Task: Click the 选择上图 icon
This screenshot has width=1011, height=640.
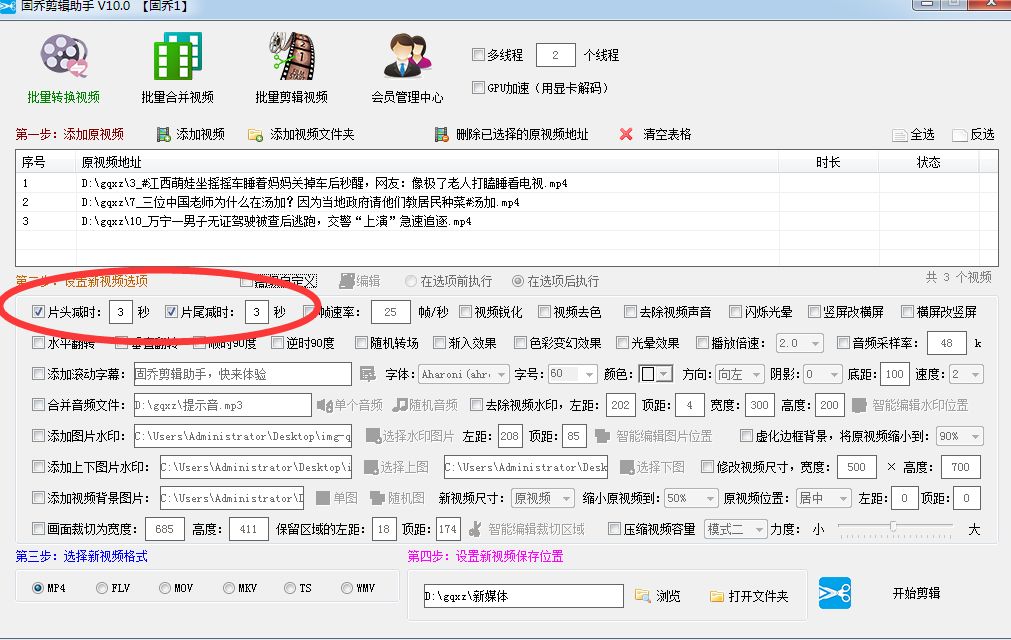Action: pos(371,467)
